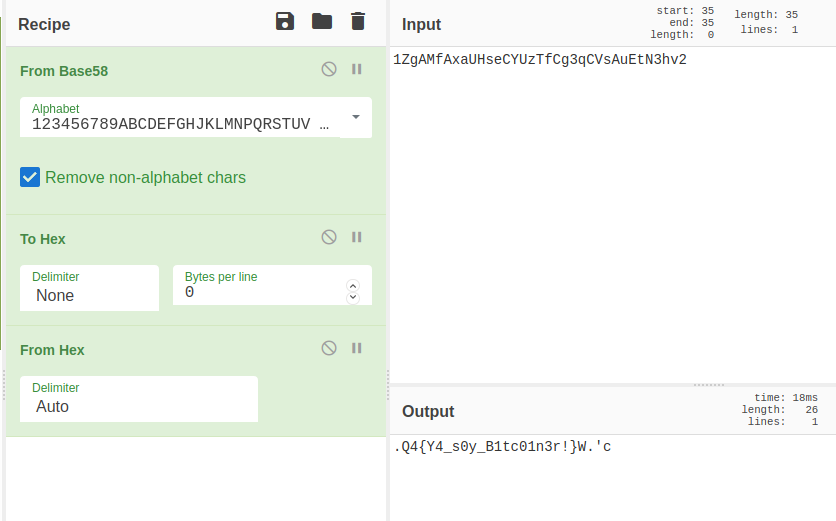
Task: Disable the To Hex operation
Action: pyautogui.click(x=329, y=237)
